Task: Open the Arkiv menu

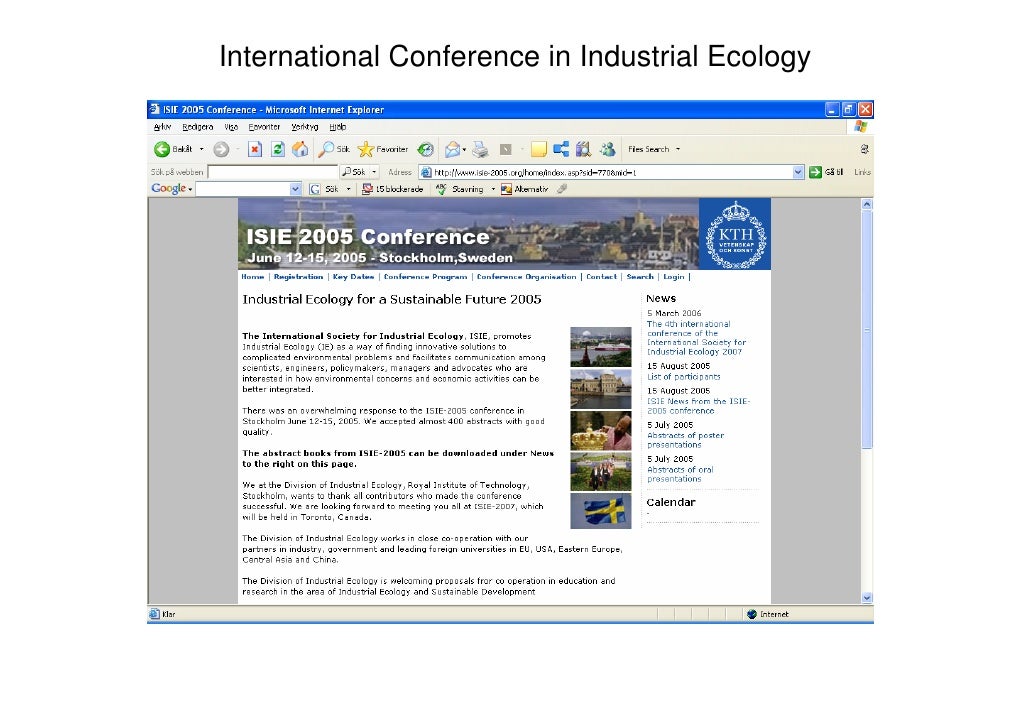Action: pos(162,127)
